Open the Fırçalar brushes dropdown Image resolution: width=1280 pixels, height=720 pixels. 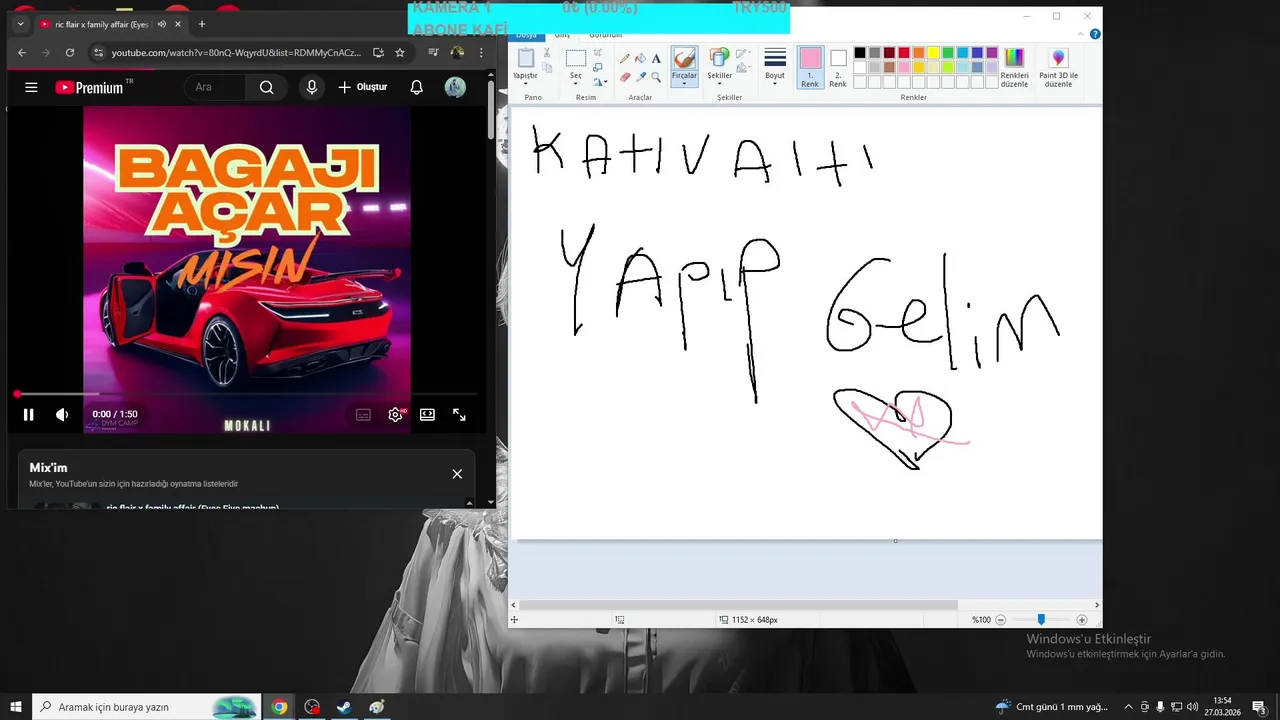pos(684,82)
